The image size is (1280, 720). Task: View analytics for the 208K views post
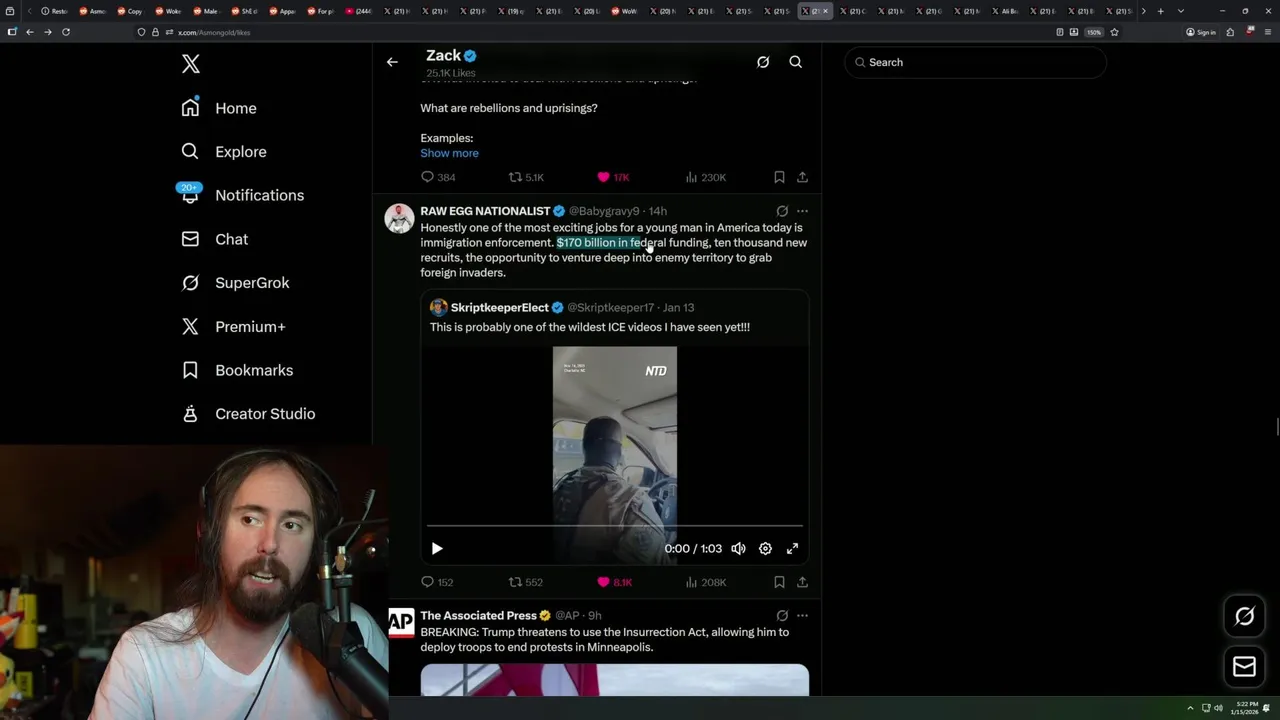705,582
